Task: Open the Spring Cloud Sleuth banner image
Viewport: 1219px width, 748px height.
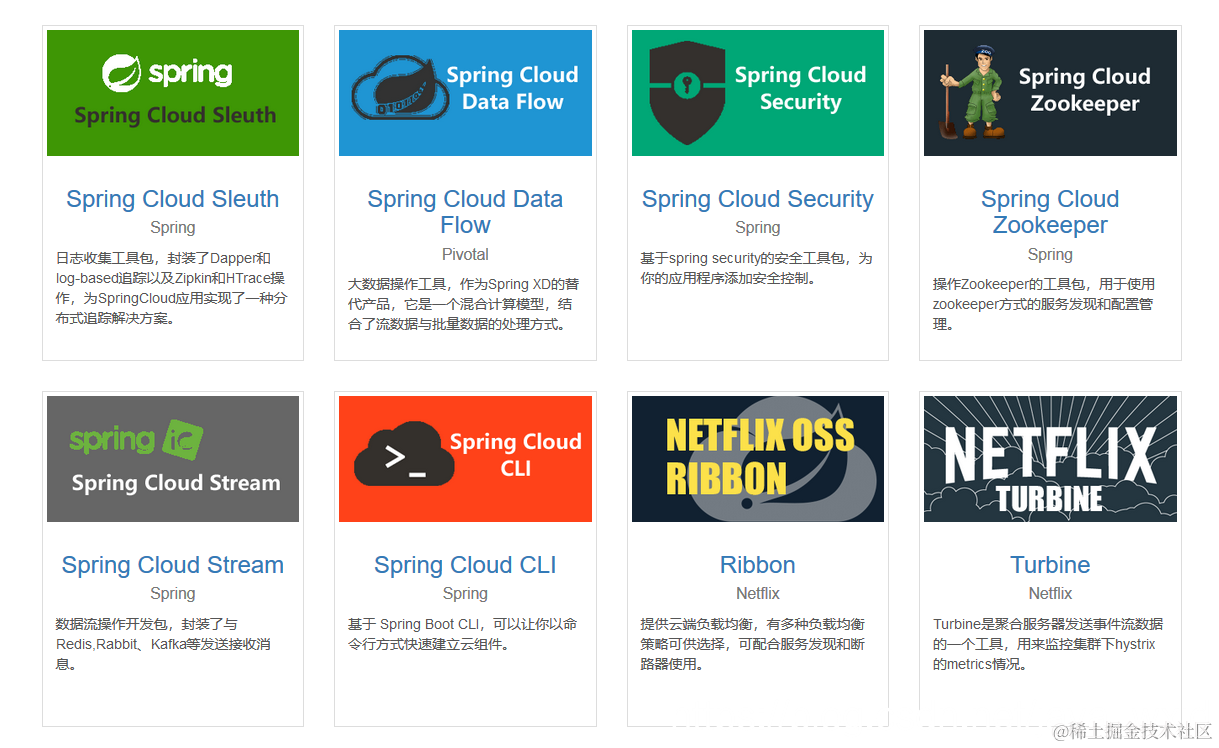Action: click(x=173, y=93)
